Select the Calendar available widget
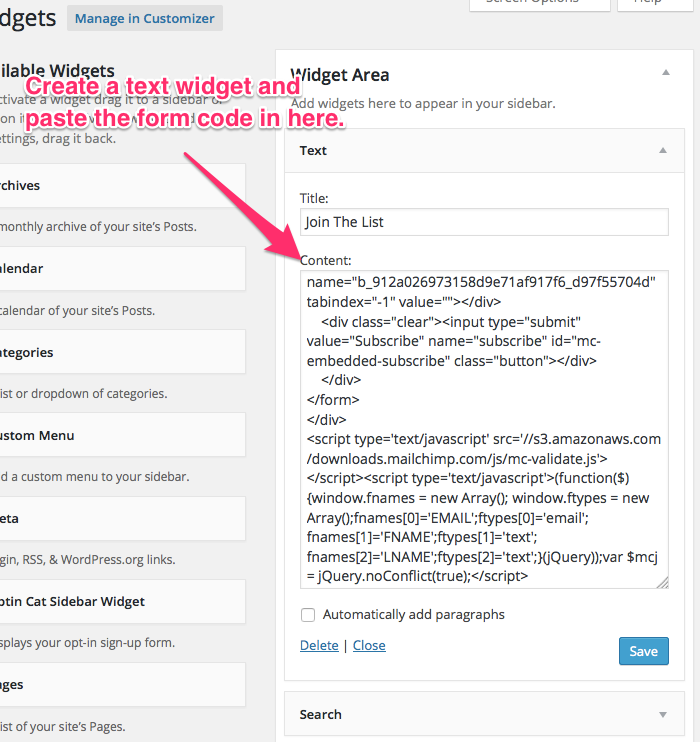700x742 pixels. click(x=120, y=269)
